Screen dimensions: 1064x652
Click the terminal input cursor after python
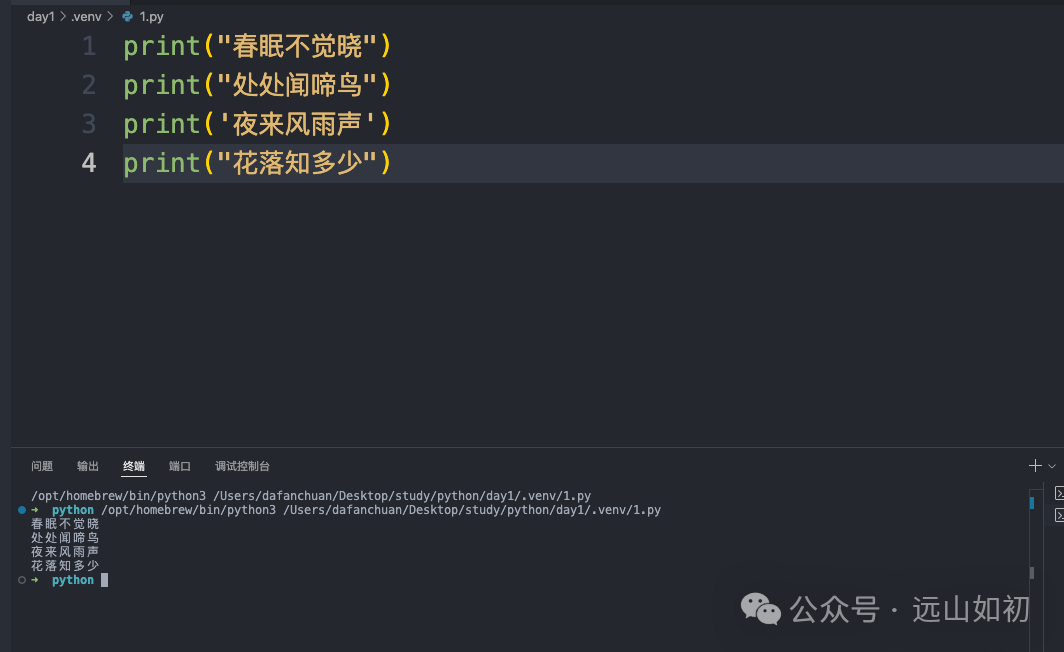tap(104, 580)
